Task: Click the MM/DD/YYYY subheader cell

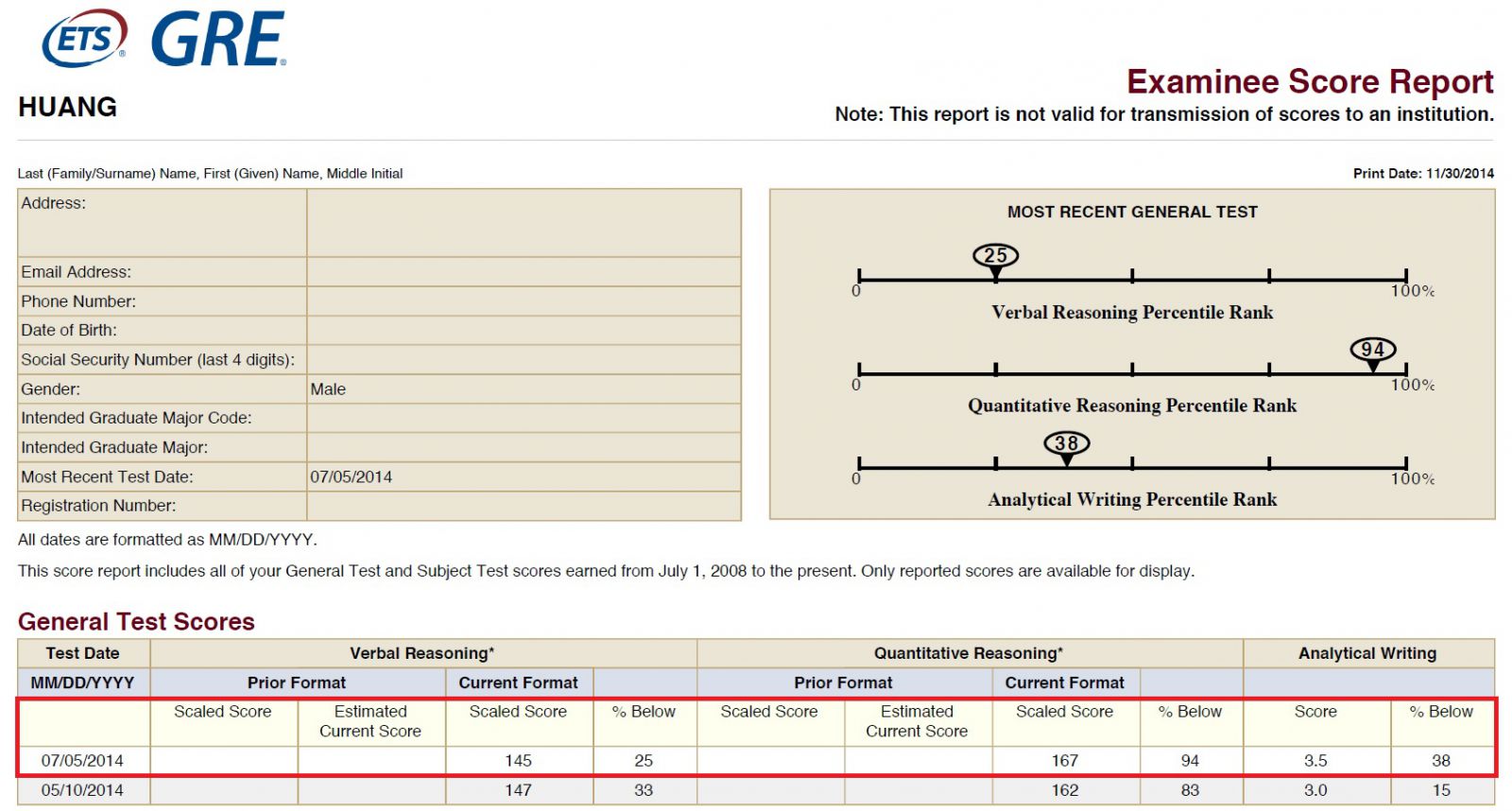Action: 83,682
